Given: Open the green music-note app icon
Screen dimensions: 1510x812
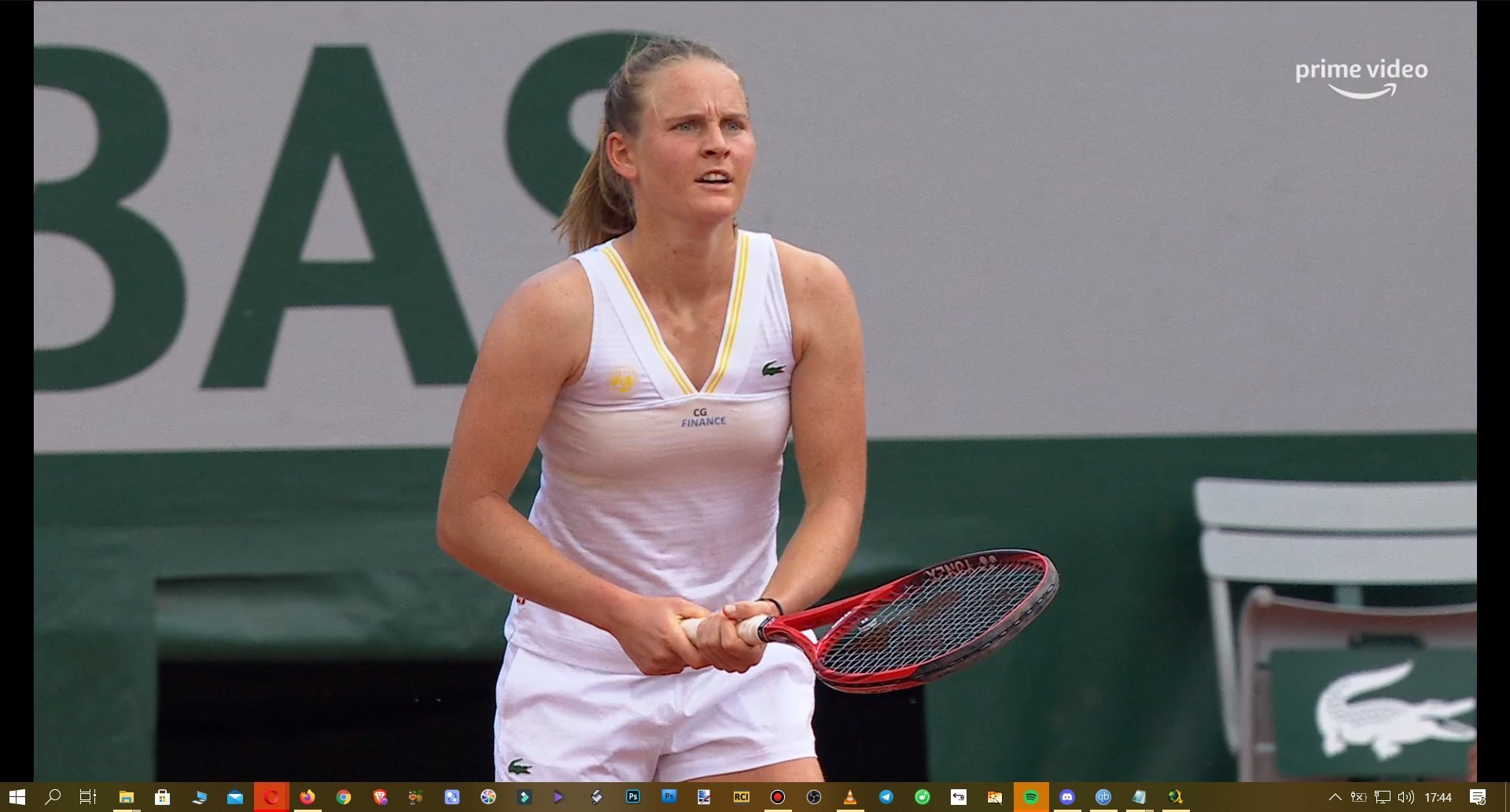Looking at the screenshot, I should (x=922, y=797).
